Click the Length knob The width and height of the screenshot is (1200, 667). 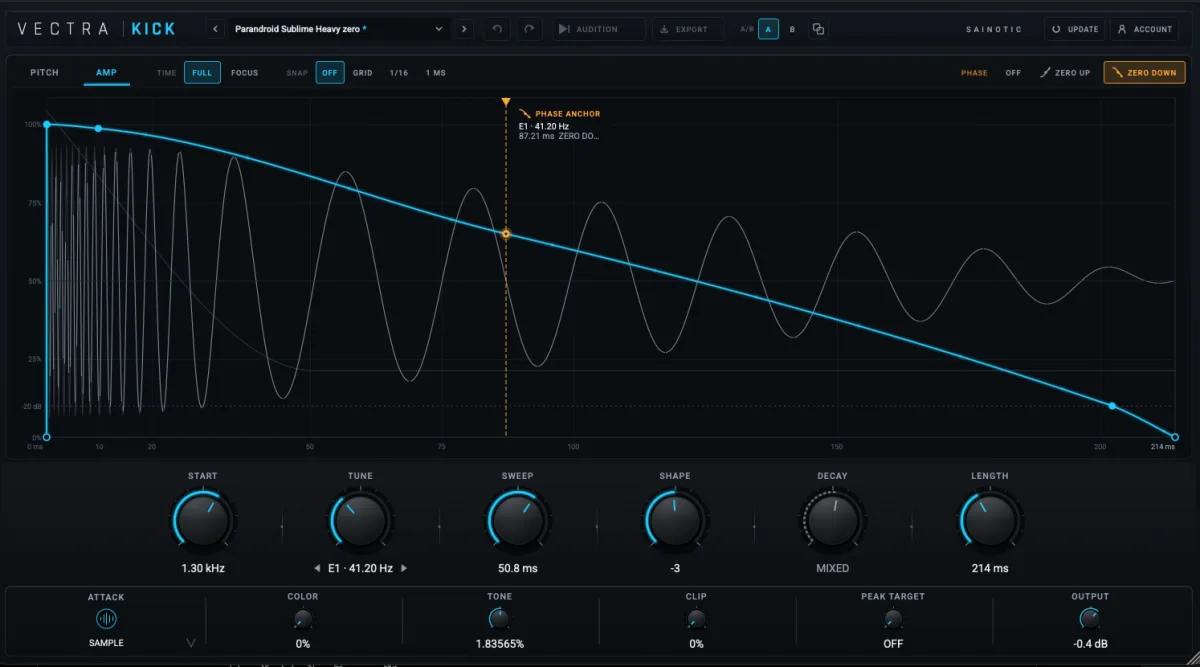[990, 520]
